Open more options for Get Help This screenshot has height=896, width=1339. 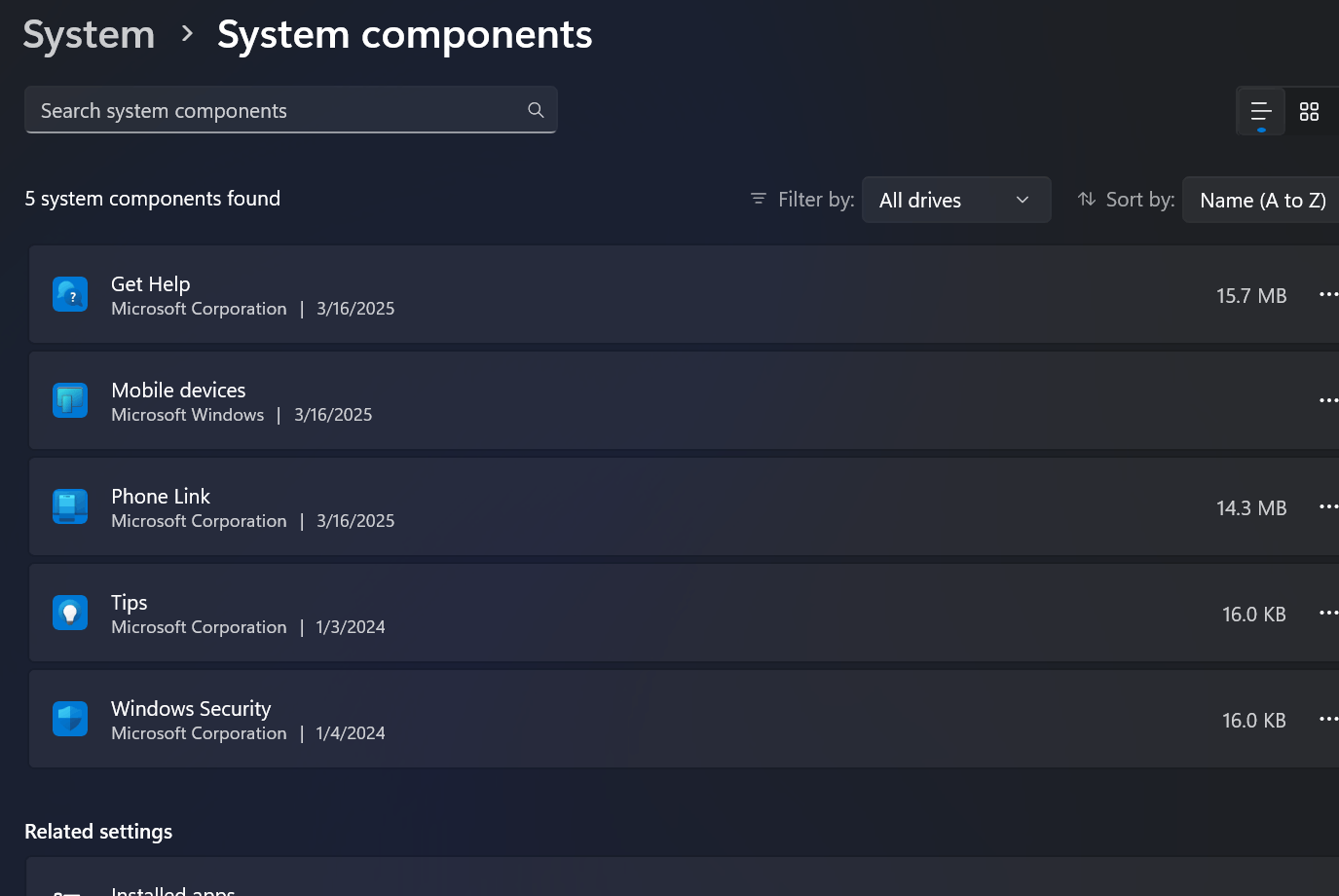1328,294
